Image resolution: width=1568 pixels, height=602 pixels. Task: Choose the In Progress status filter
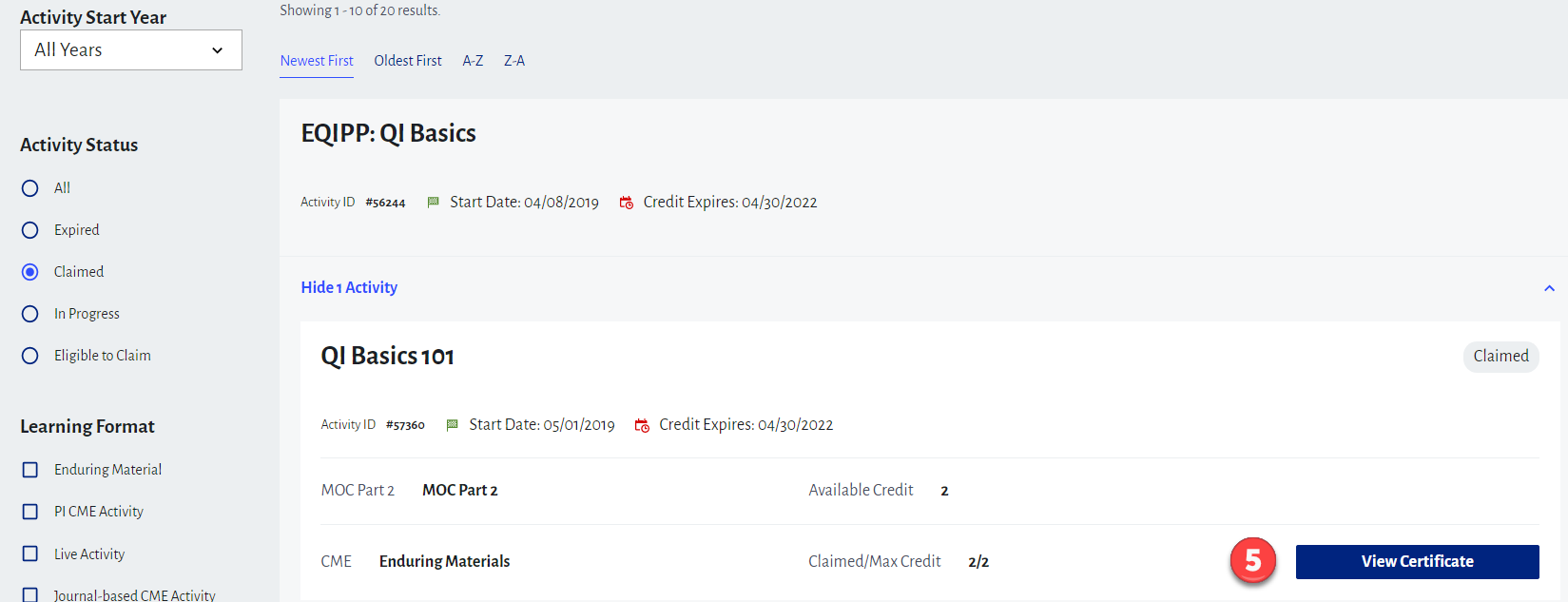(x=30, y=314)
